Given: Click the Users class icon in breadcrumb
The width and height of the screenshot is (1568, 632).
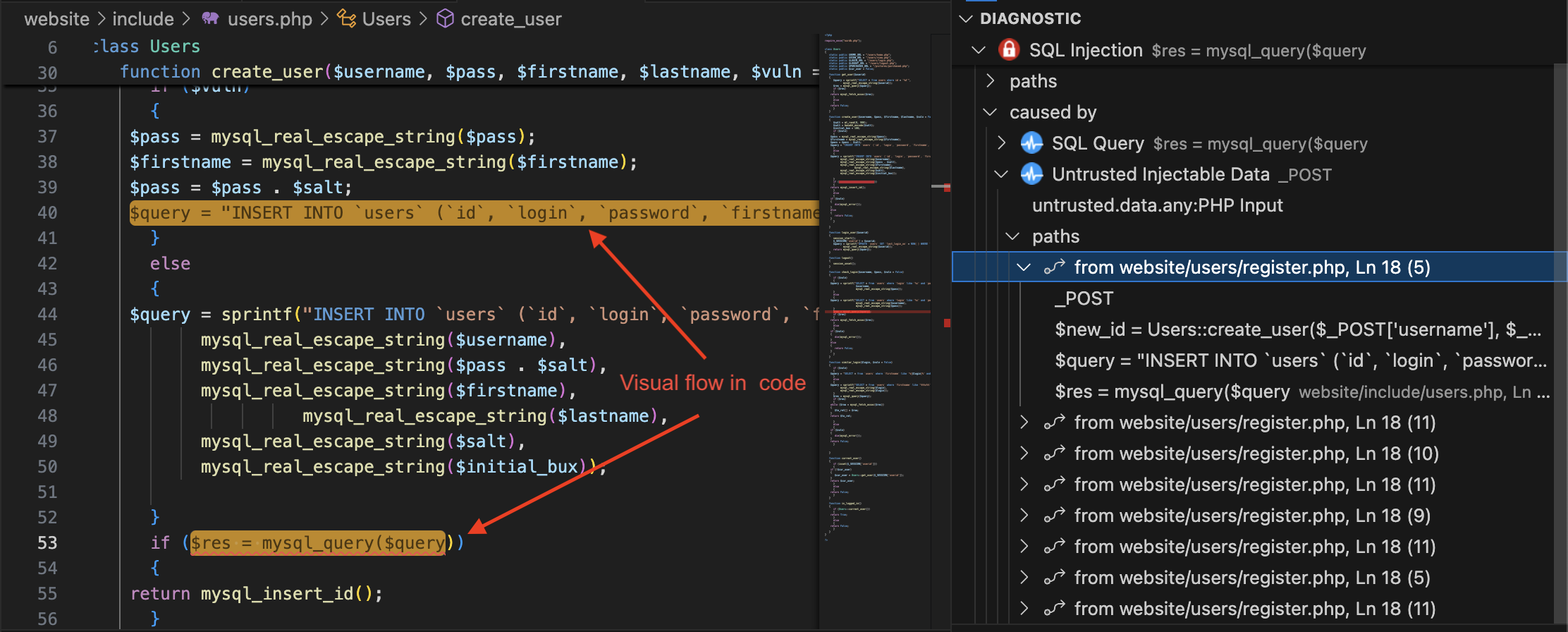Looking at the screenshot, I should click(x=346, y=19).
